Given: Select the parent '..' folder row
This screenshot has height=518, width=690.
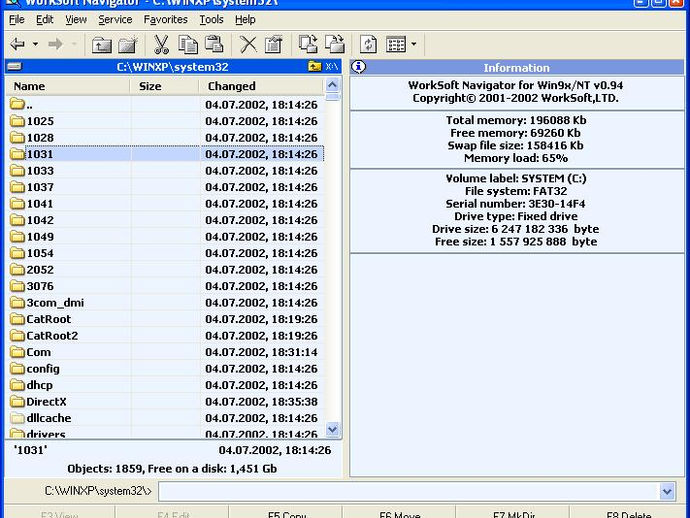Looking at the screenshot, I should pos(165,105).
